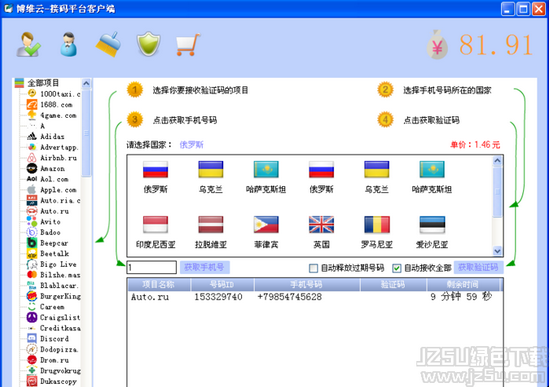
Task: Click the phone number column header
Action: (x=307, y=285)
